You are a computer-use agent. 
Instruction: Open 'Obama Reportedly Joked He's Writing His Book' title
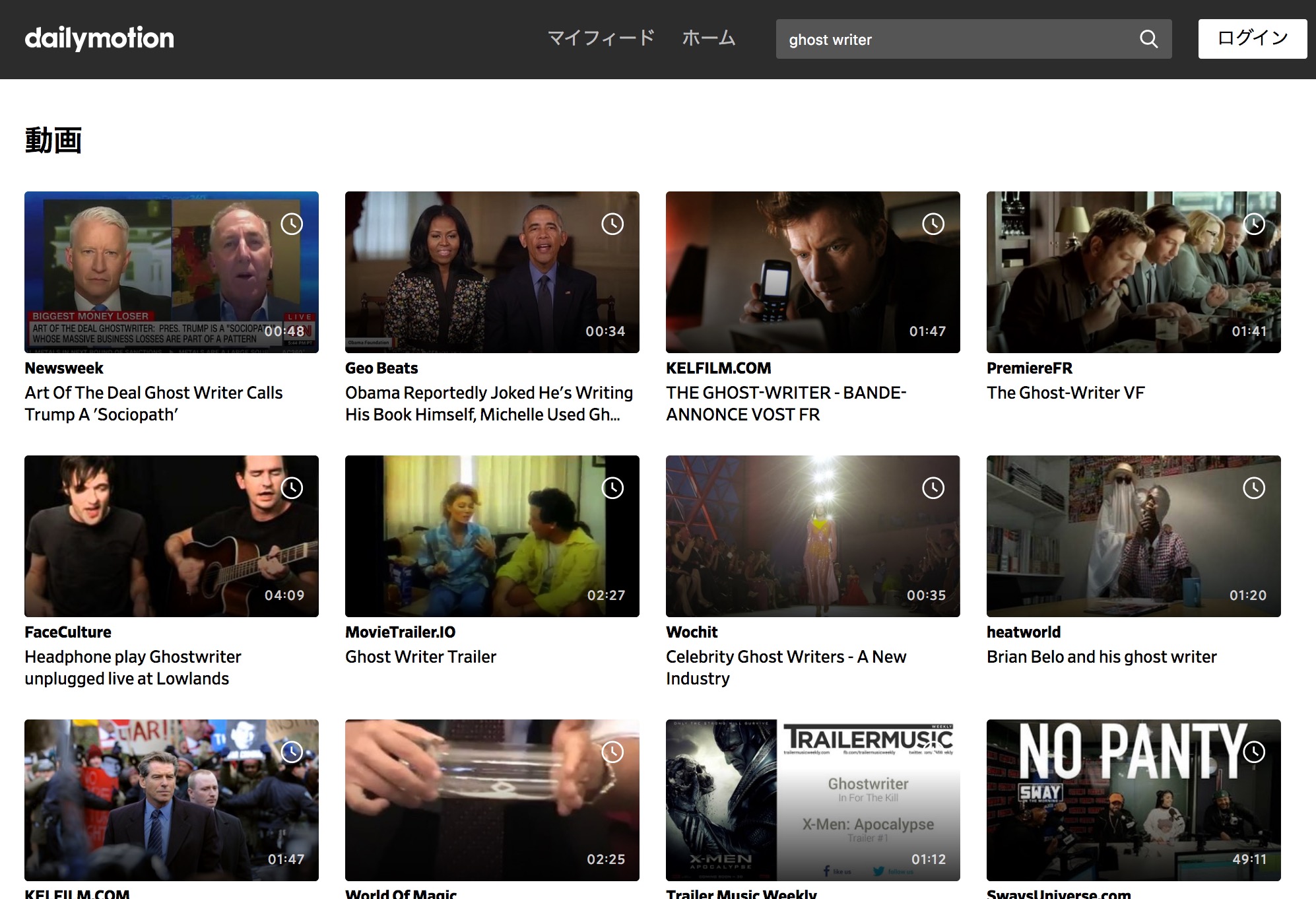489,403
